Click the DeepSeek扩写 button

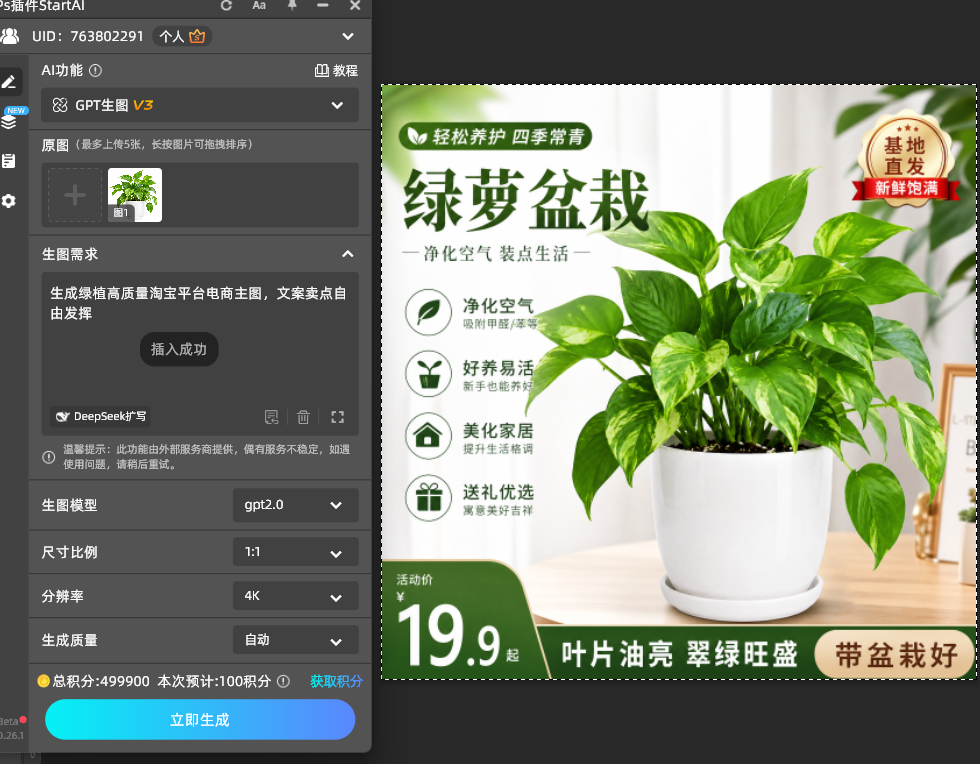tap(100, 416)
